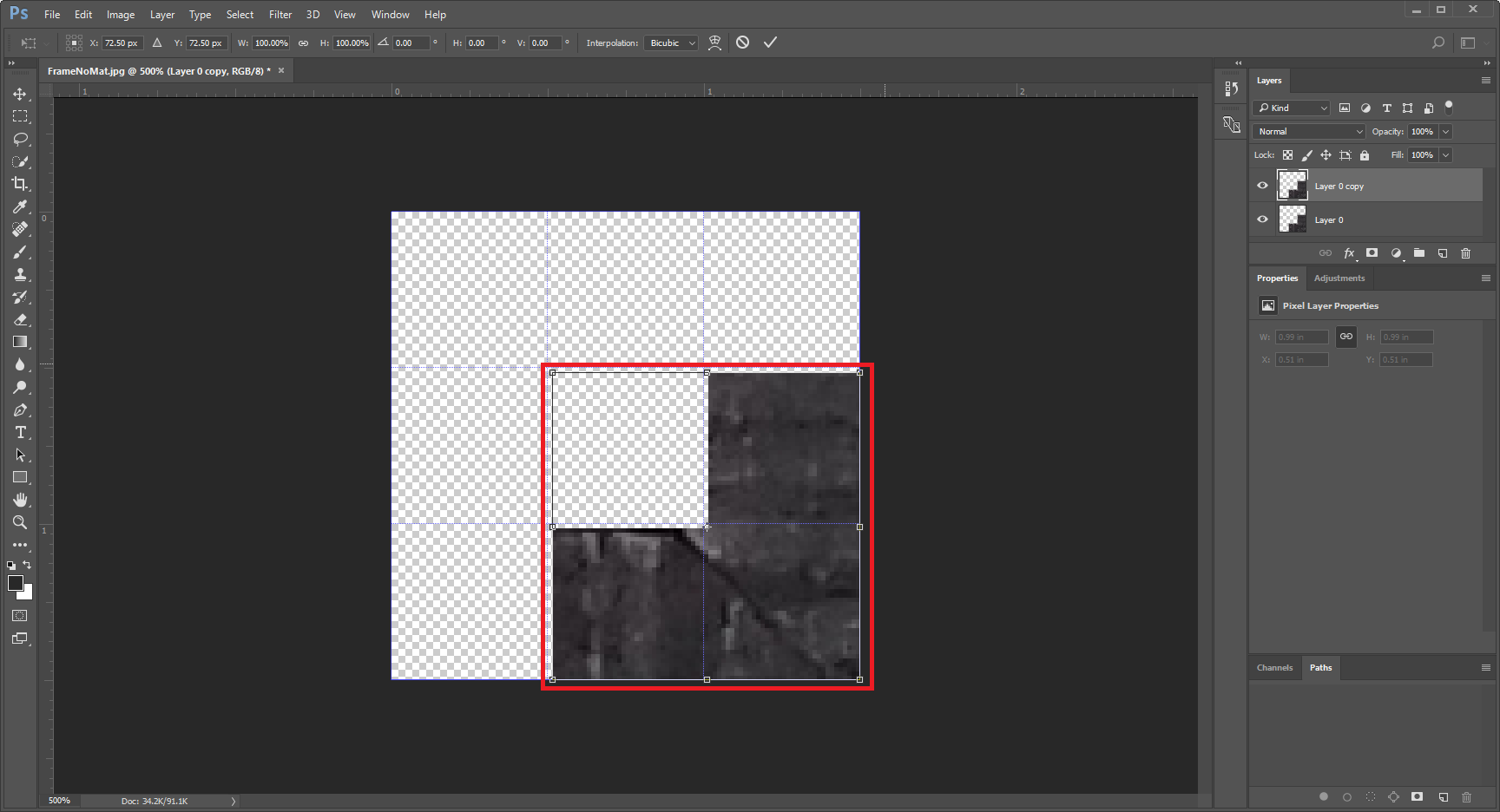This screenshot has width=1500, height=812.
Task: Select the Gradient tool
Action: pos(20,342)
